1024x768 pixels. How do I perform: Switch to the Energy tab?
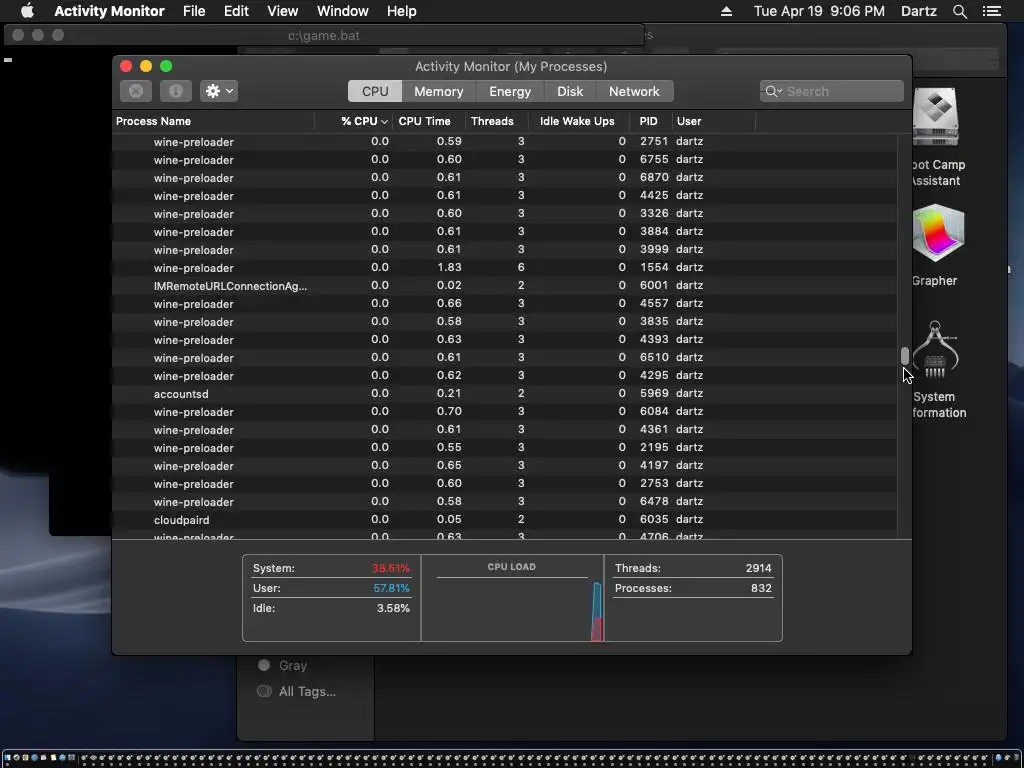pyautogui.click(x=510, y=91)
